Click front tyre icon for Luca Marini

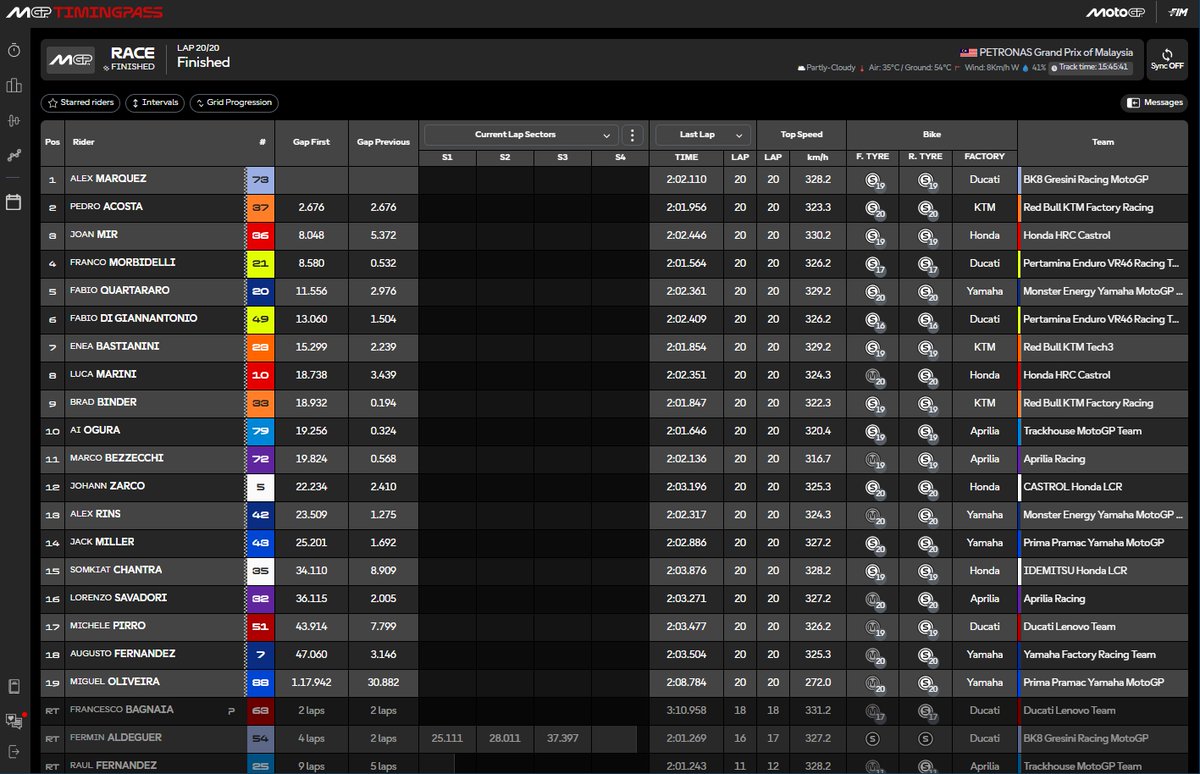click(874, 376)
